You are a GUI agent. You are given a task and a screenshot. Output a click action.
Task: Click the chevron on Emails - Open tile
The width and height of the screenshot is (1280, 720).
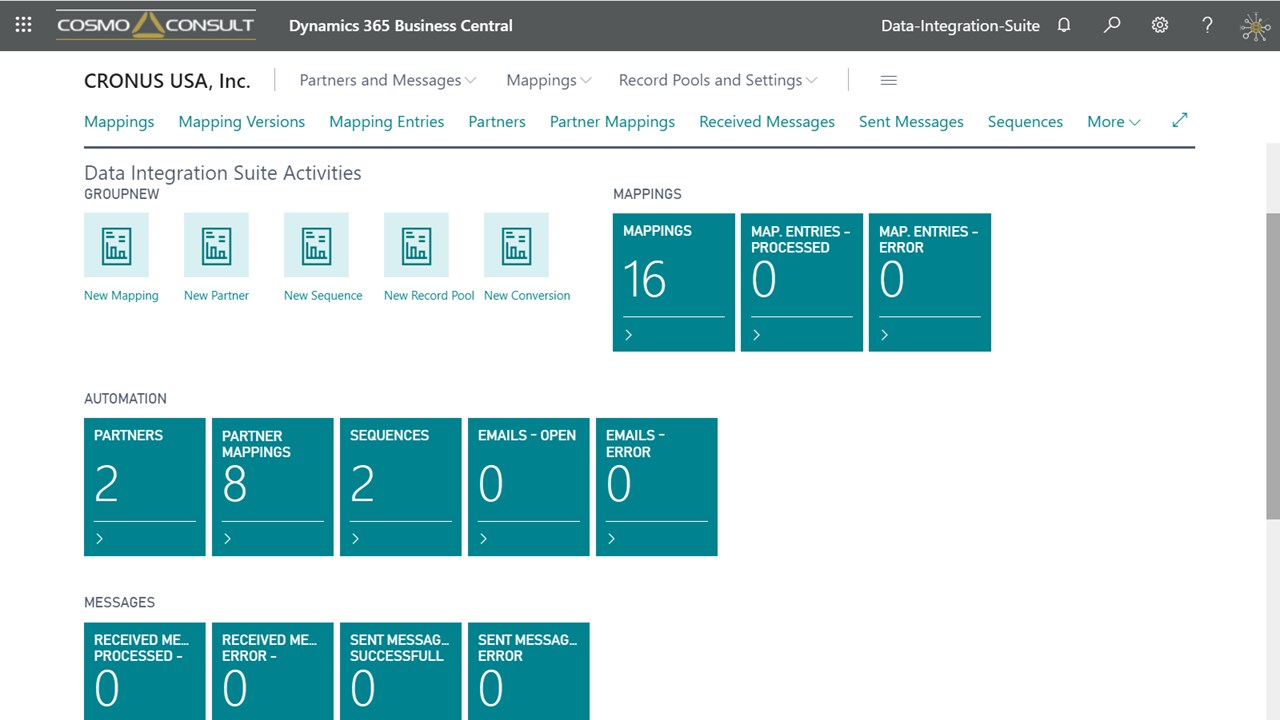[x=483, y=539]
